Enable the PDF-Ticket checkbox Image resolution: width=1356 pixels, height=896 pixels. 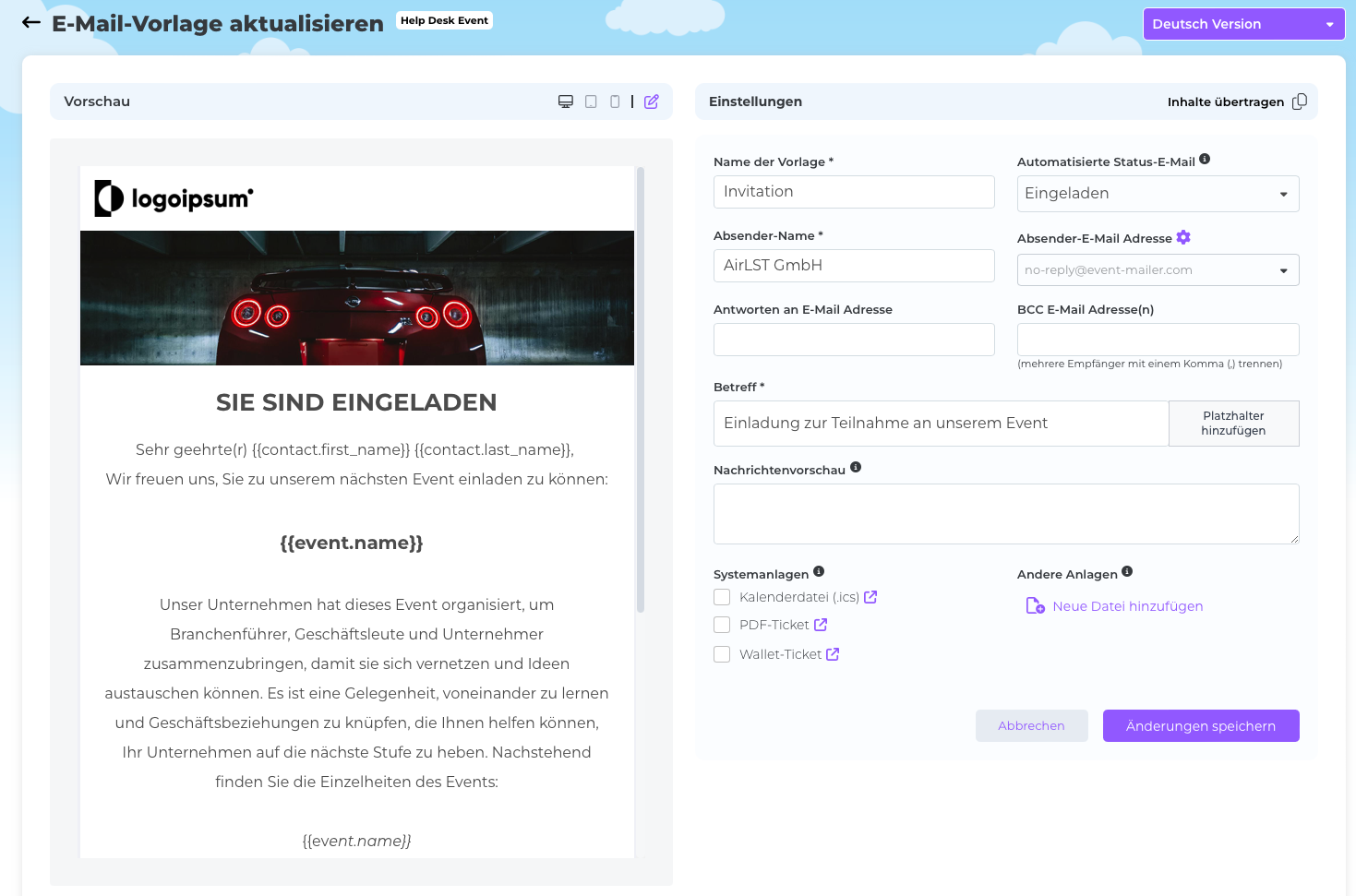(x=722, y=625)
